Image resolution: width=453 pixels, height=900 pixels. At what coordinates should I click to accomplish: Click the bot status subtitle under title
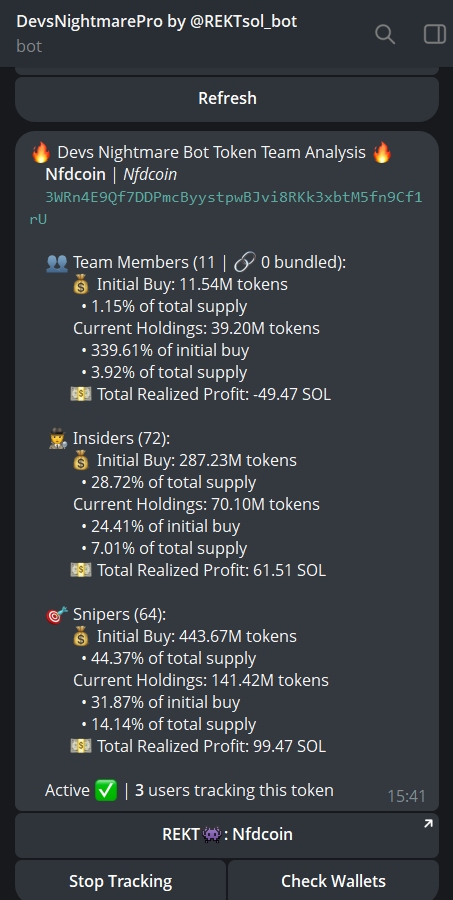[29, 46]
